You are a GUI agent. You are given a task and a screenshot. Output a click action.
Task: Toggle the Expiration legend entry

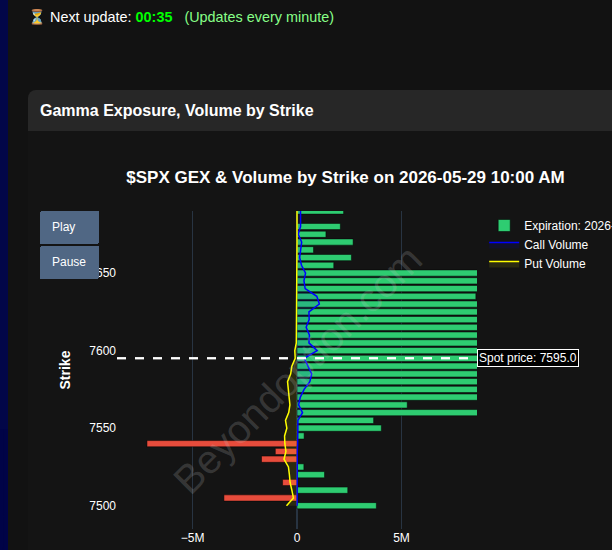(x=550, y=226)
